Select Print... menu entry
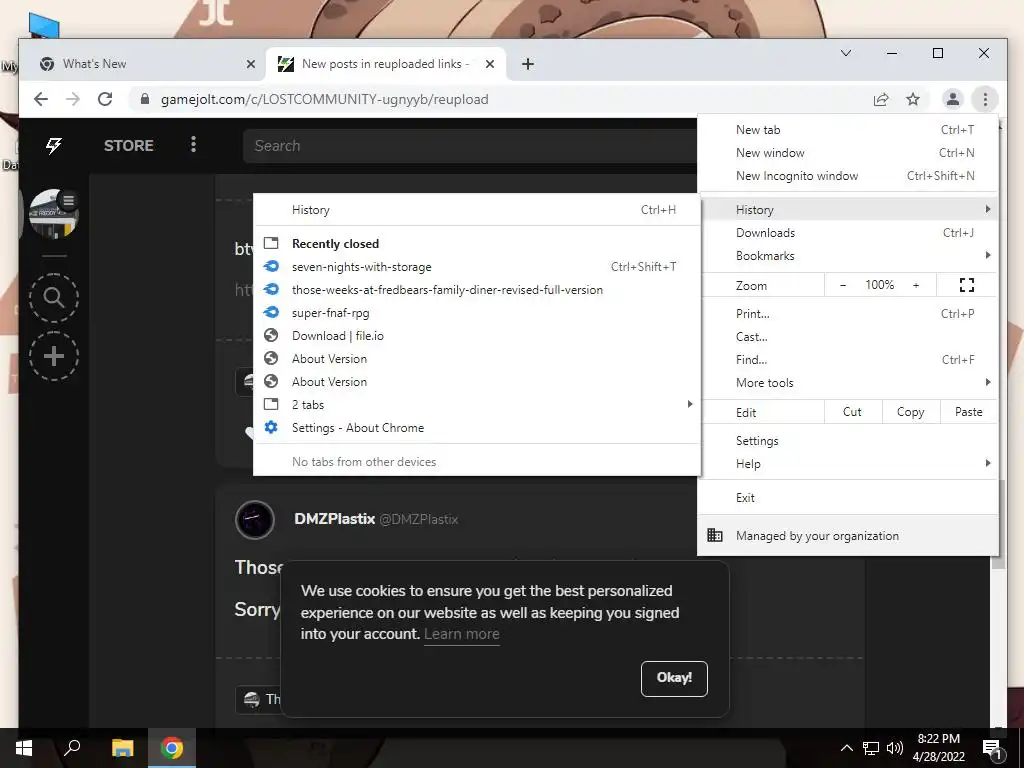This screenshot has width=1024, height=768. click(x=848, y=313)
